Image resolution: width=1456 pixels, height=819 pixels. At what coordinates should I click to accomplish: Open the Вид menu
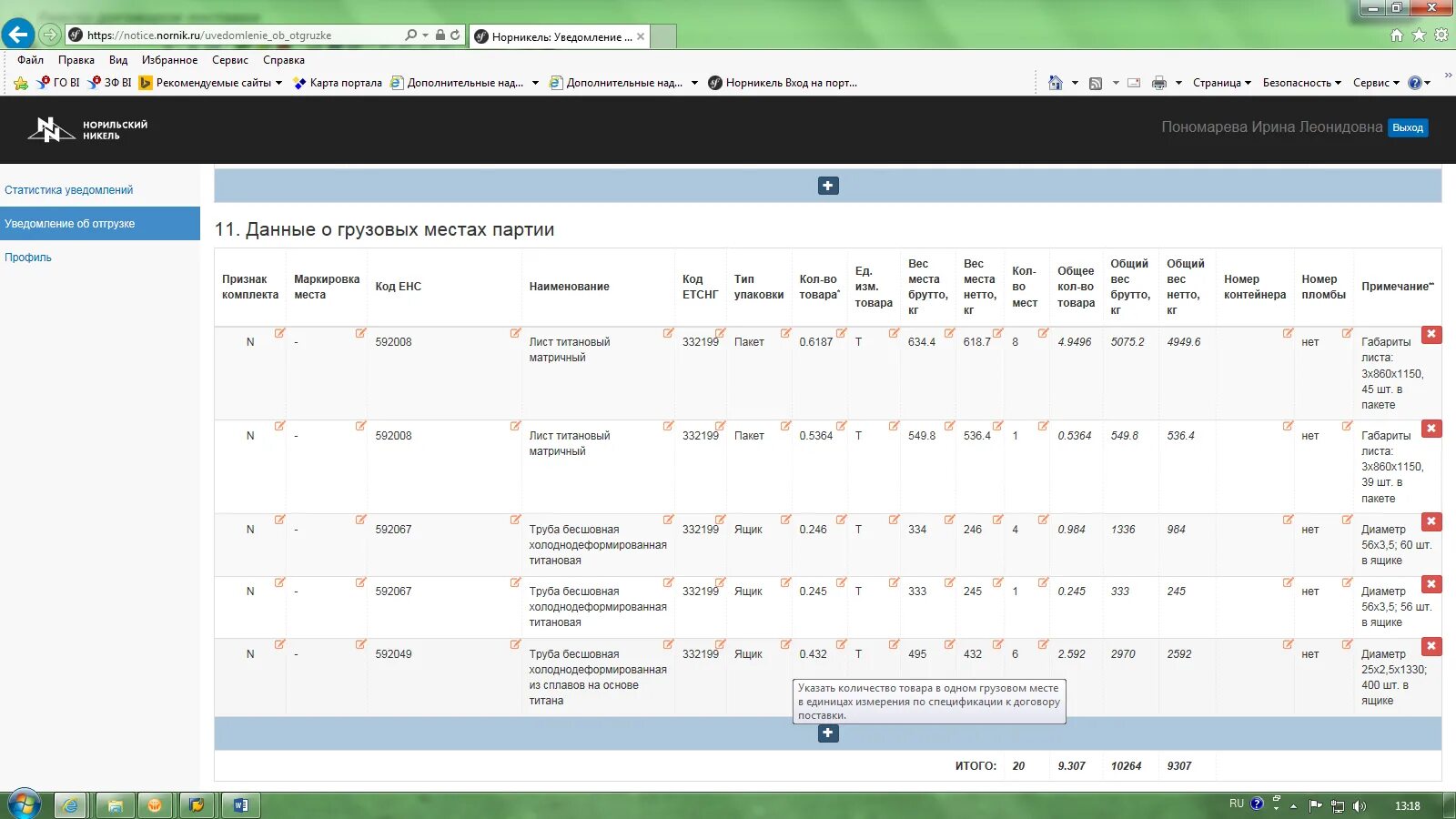pyautogui.click(x=118, y=60)
